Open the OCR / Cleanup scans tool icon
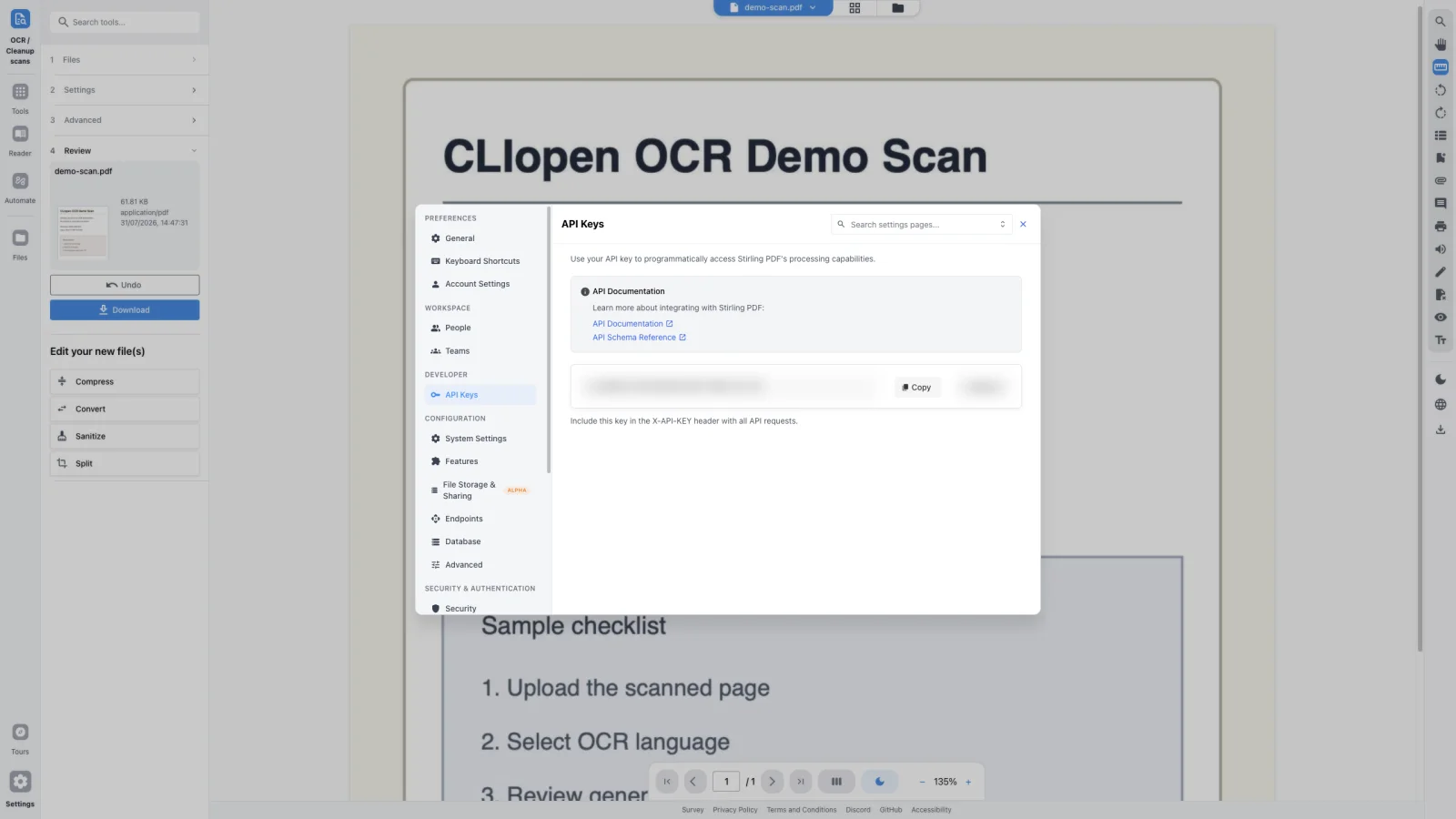The height and width of the screenshot is (819, 1456). [x=20, y=19]
